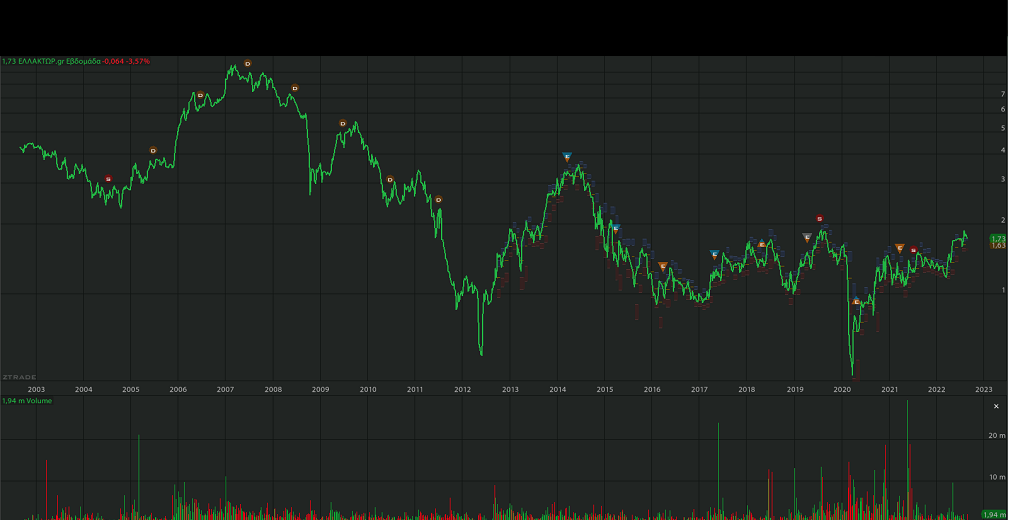Click the 2016 label on time axis
Image resolution: width=1009 pixels, height=520 pixels.
[x=653, y=389]
